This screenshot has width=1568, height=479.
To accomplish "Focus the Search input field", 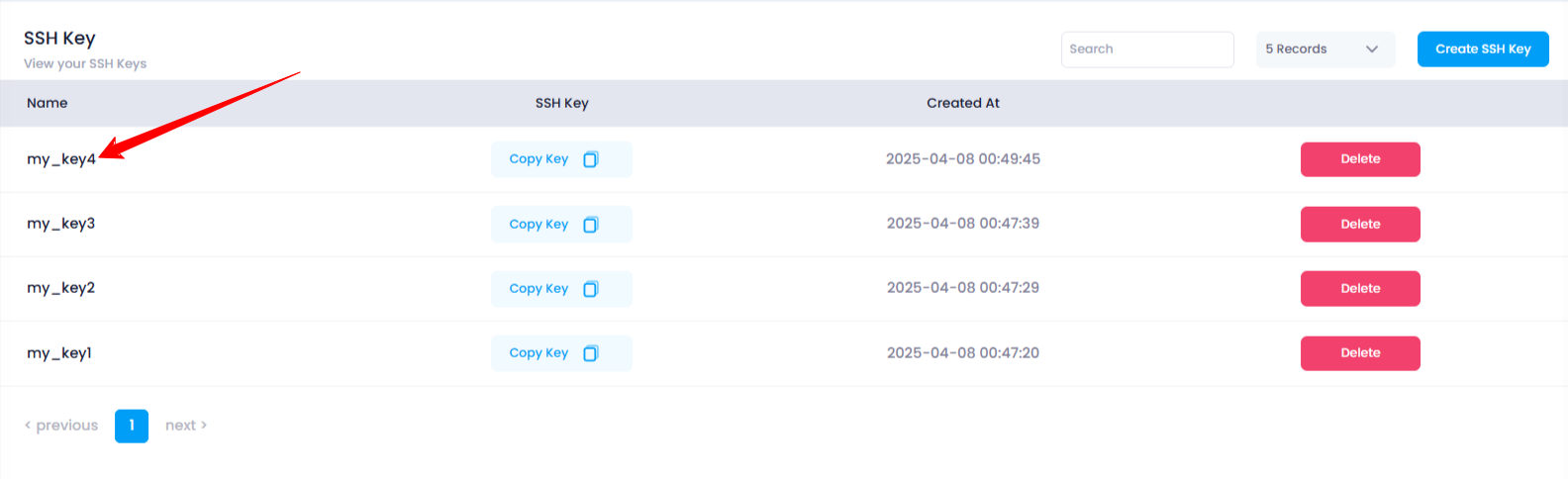I will tap(1147, 49).
